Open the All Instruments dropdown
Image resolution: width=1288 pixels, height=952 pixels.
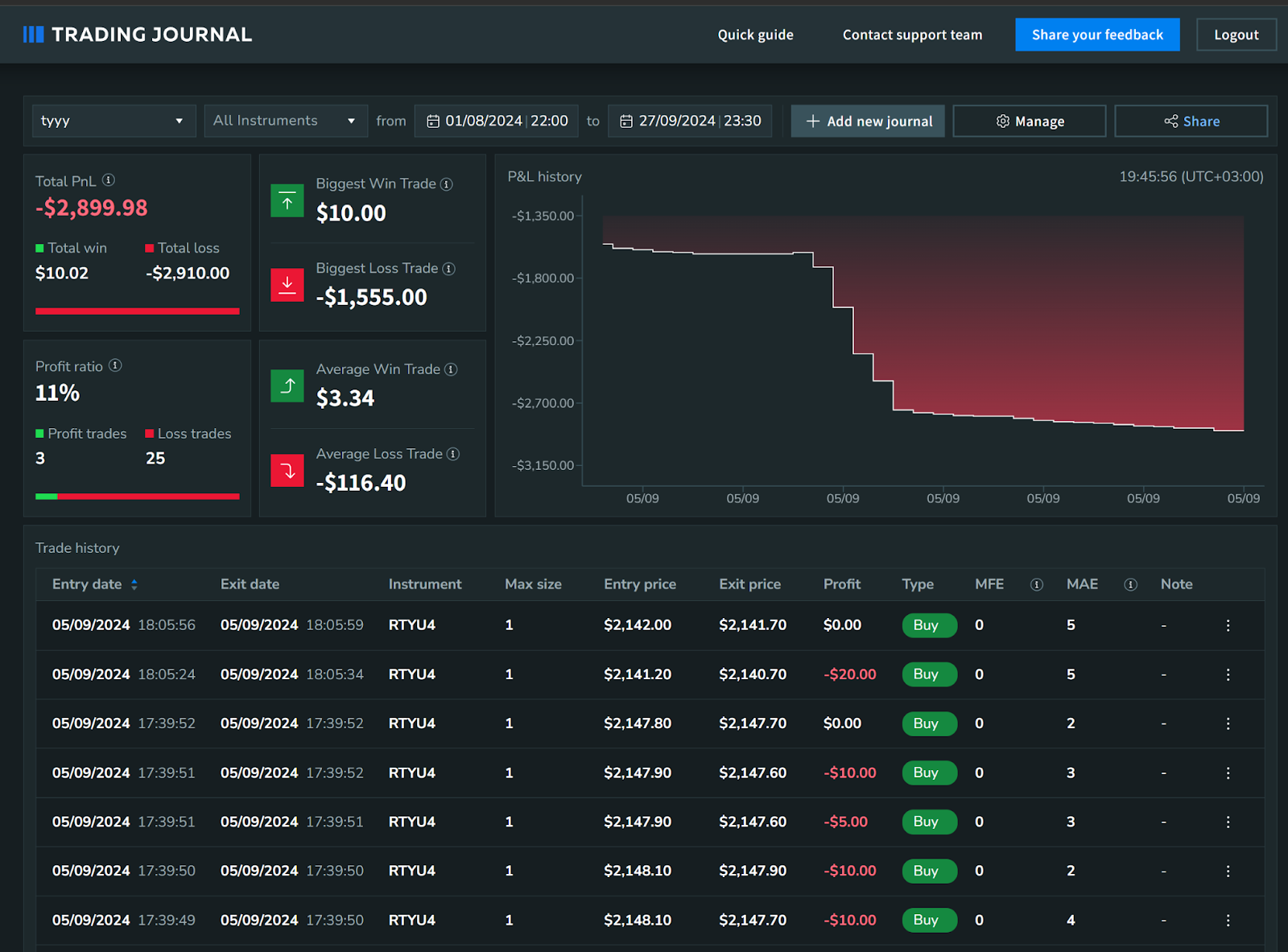coord(285,121)
